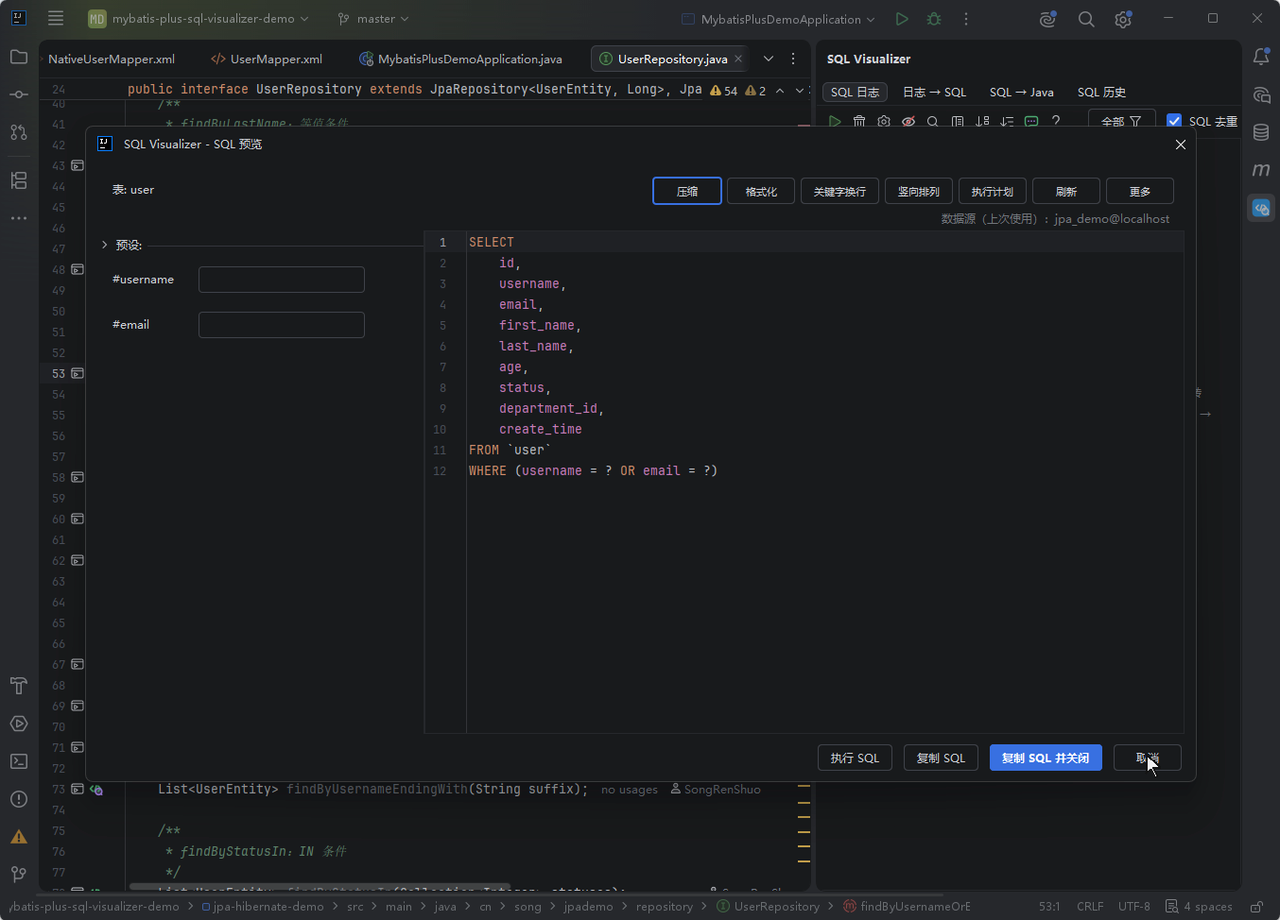Click the #username parameter input field
1280x920 pixels.
(281, 280)
